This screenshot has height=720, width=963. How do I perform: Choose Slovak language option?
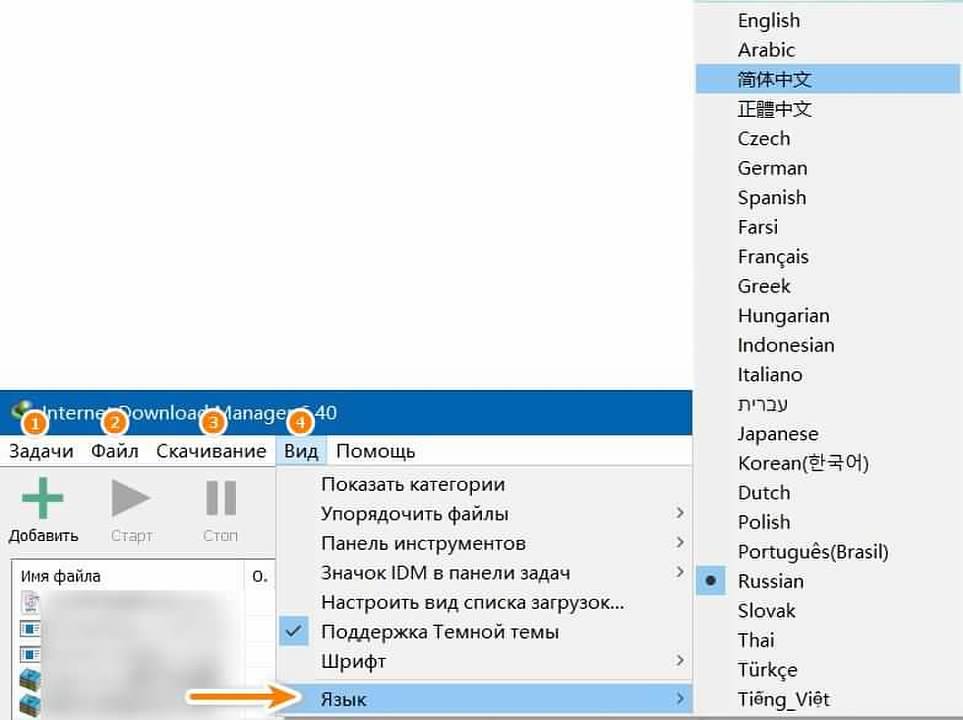[x=828, y=610]
